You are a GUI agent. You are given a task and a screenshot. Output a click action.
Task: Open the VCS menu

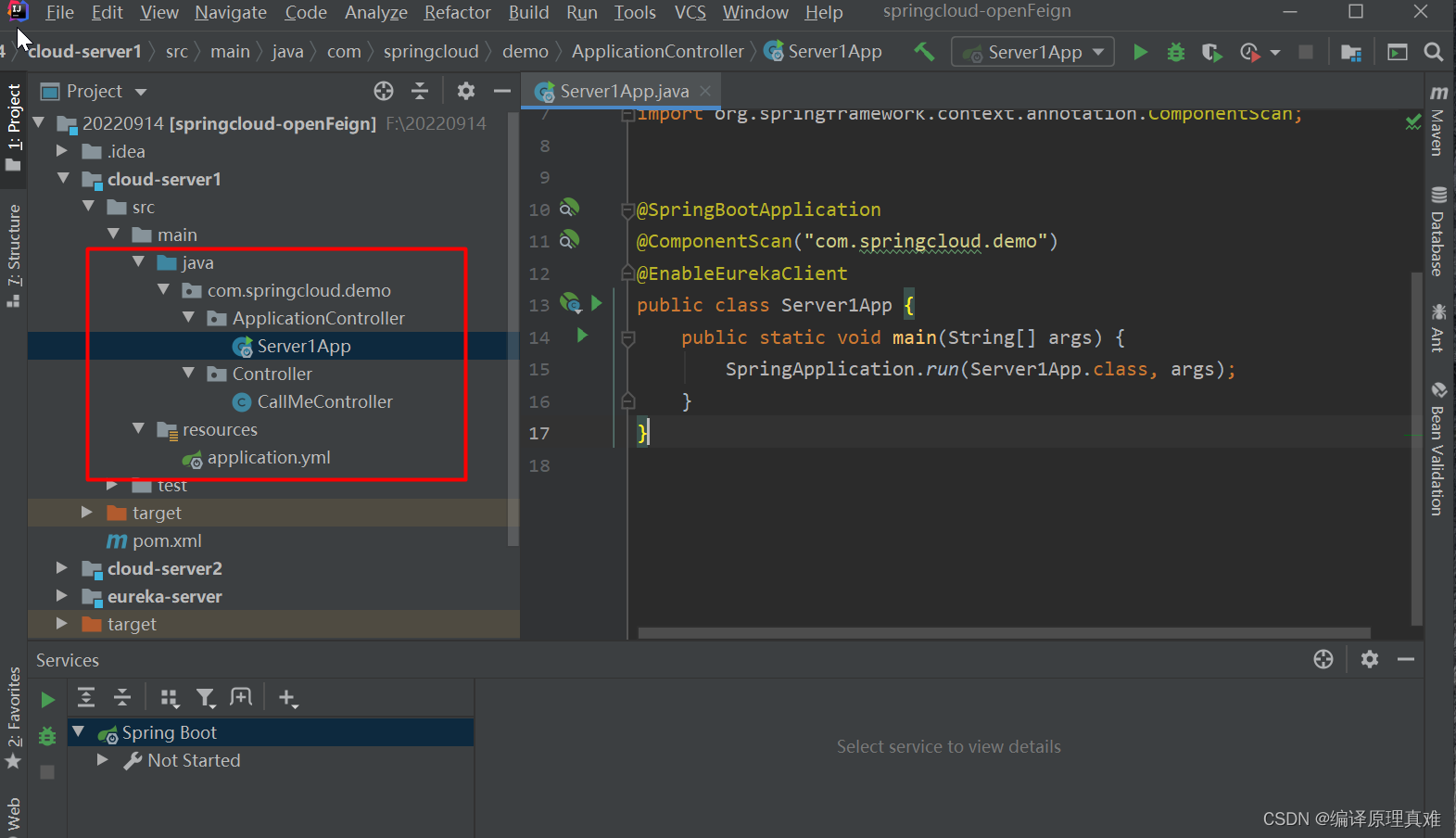[x=690, y=12]
